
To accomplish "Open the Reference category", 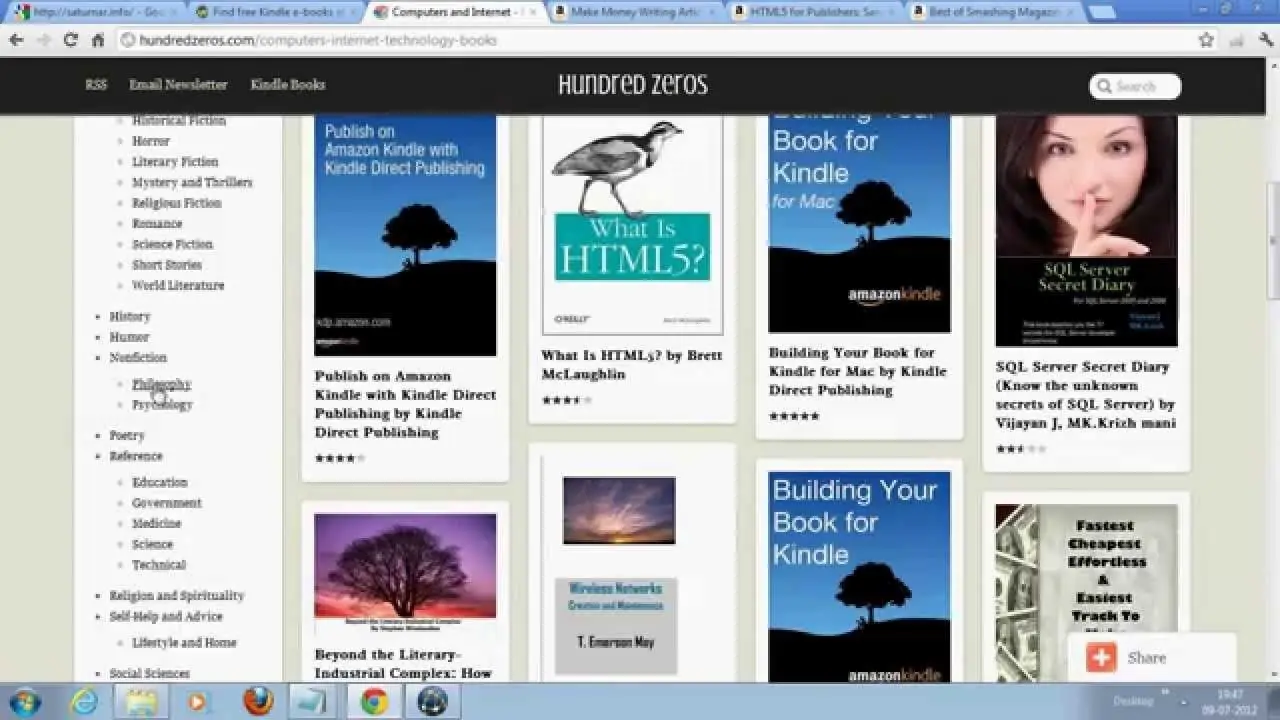I will tap(136, 456).
